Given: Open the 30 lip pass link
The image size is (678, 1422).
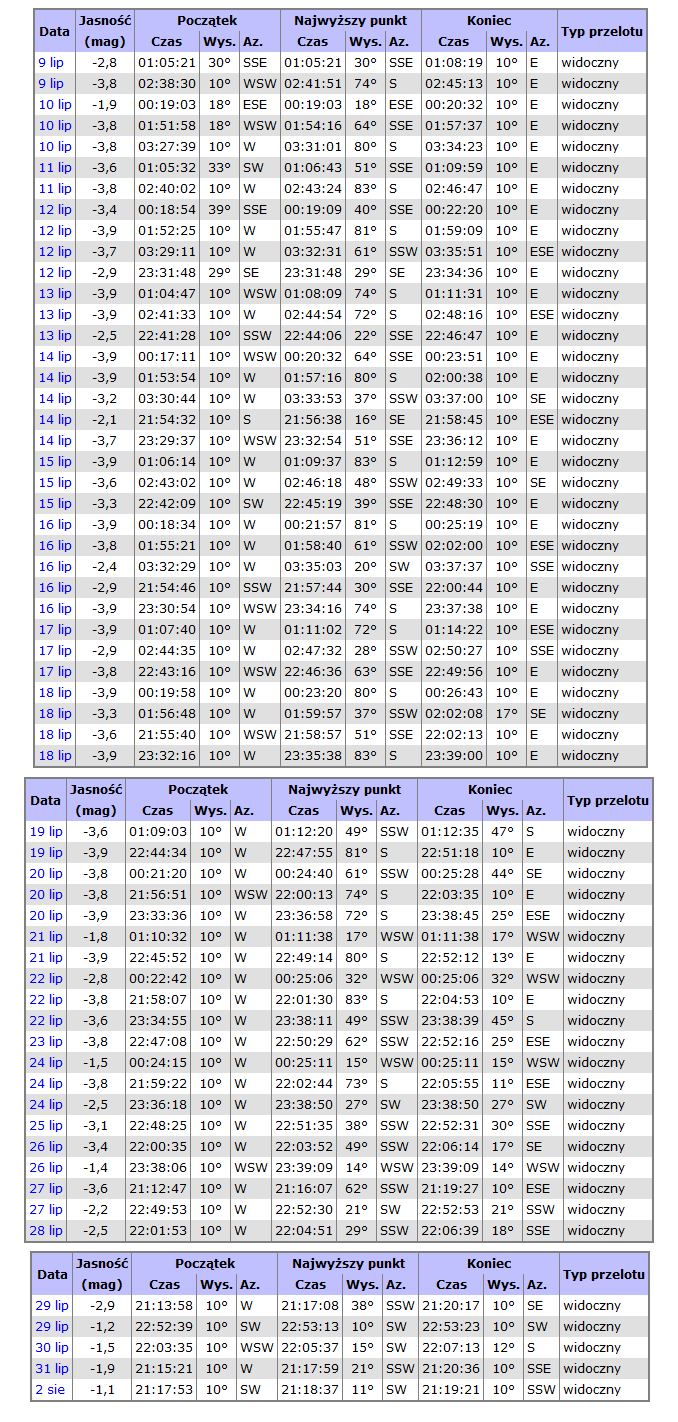Looking at the screenshot, I should pos(52,1347).
